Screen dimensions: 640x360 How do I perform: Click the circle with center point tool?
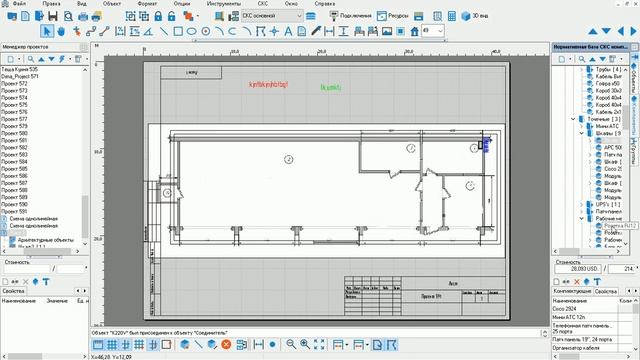tap(206, 31)
